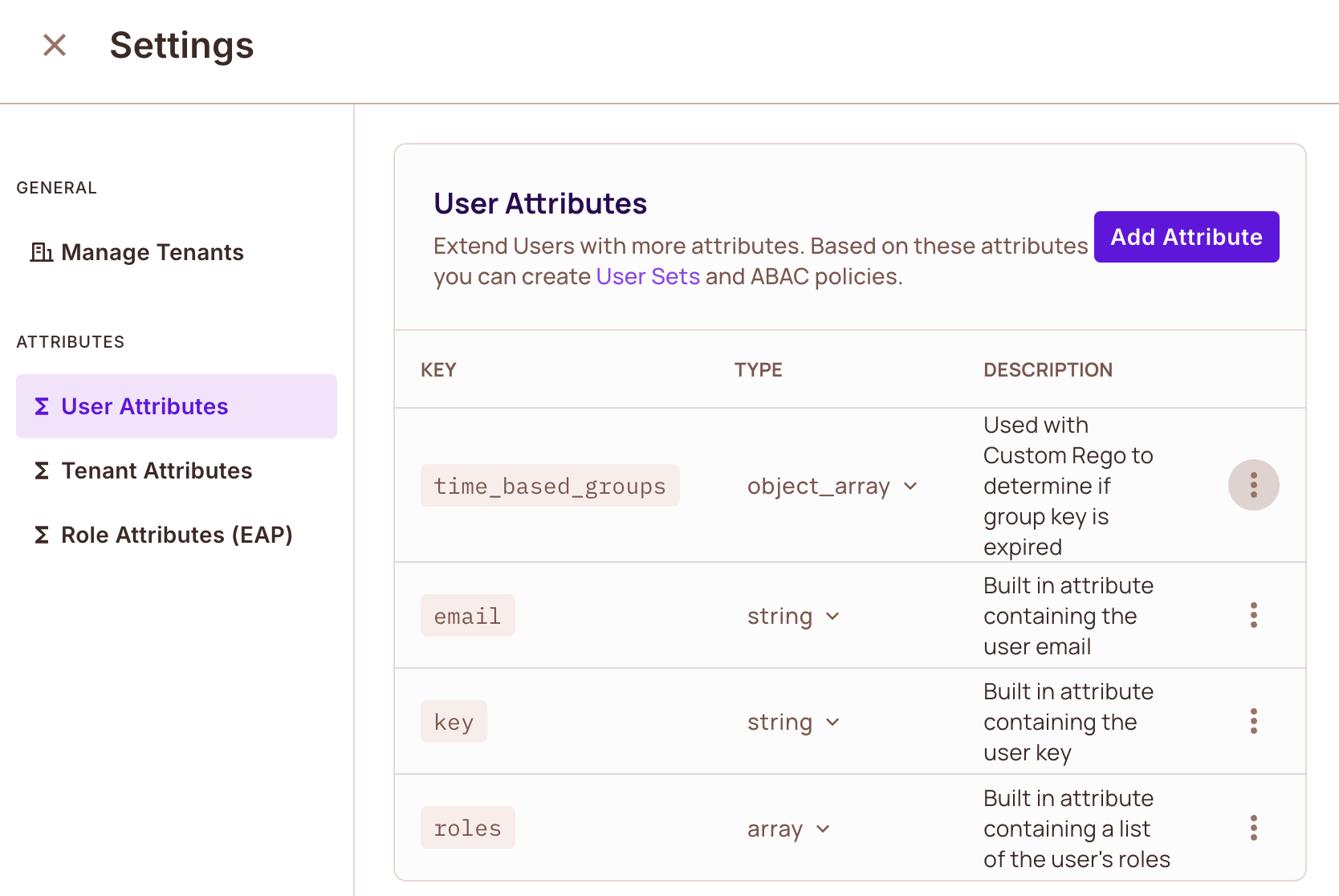The height and width of the screenshot is (896, 1339).
Task: Open the object_array type dropdown
Action: 832,486
